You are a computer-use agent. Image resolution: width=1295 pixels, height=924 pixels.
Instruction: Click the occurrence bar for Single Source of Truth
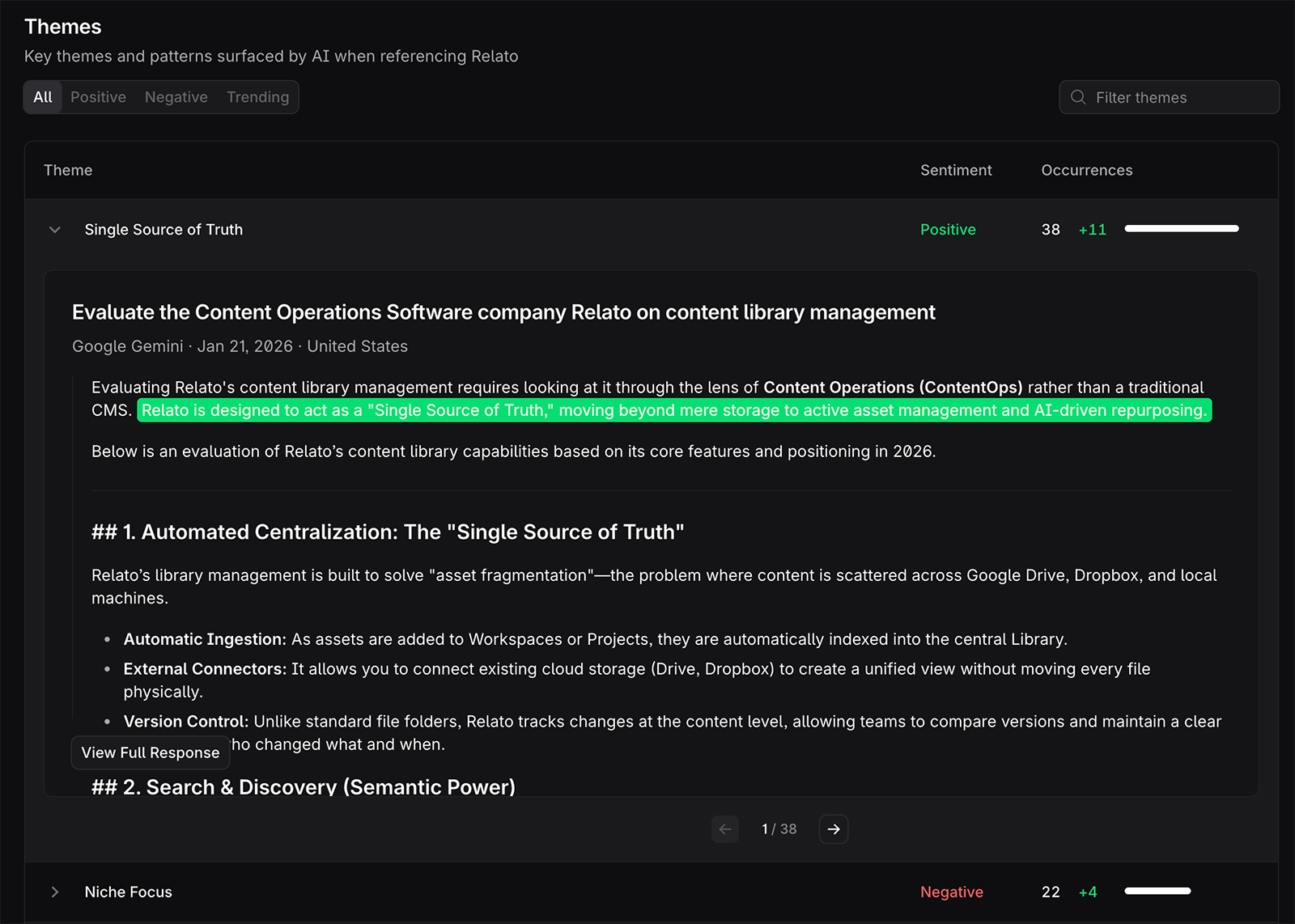[x=1182, y=229]
